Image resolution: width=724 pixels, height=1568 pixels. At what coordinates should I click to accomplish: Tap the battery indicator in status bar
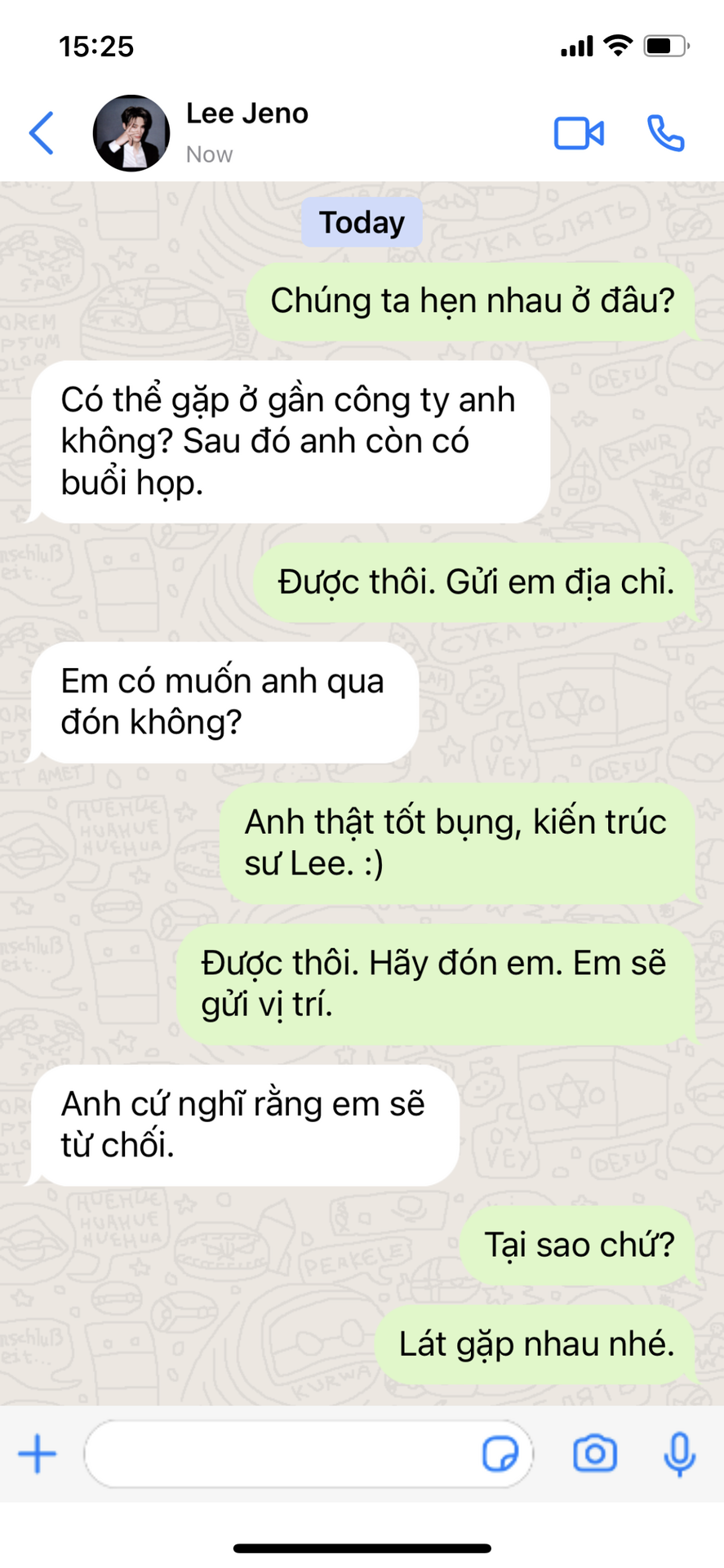(x=667, y=46)
